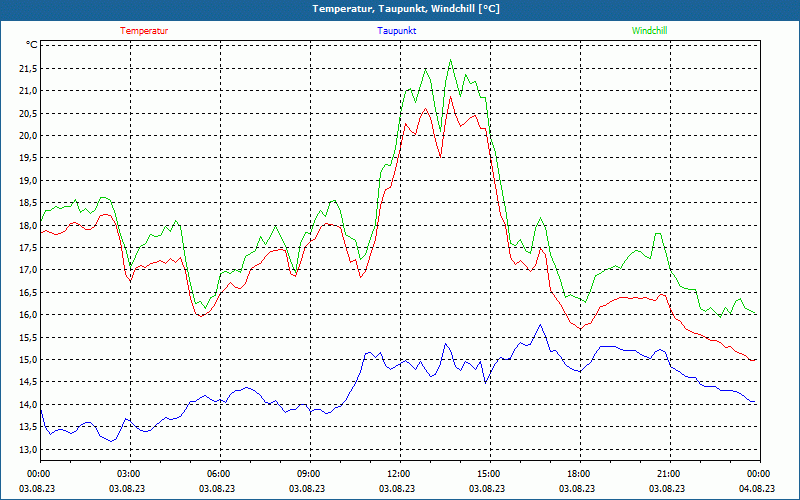Viewport: 800px width, 500px height.
Task: Click the 18,5 y-axis value
Action: click(28, 203)
